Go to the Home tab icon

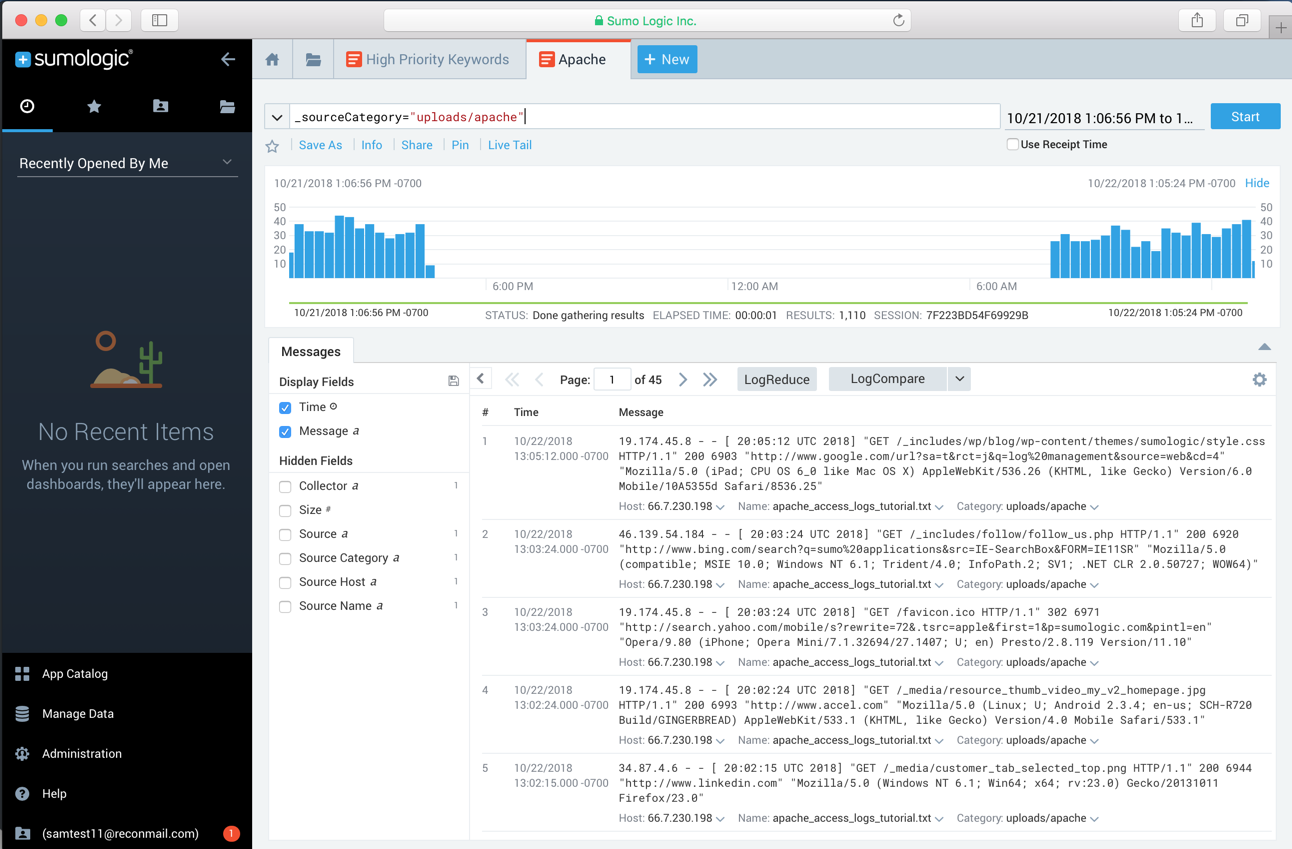[x=272, y=60]
